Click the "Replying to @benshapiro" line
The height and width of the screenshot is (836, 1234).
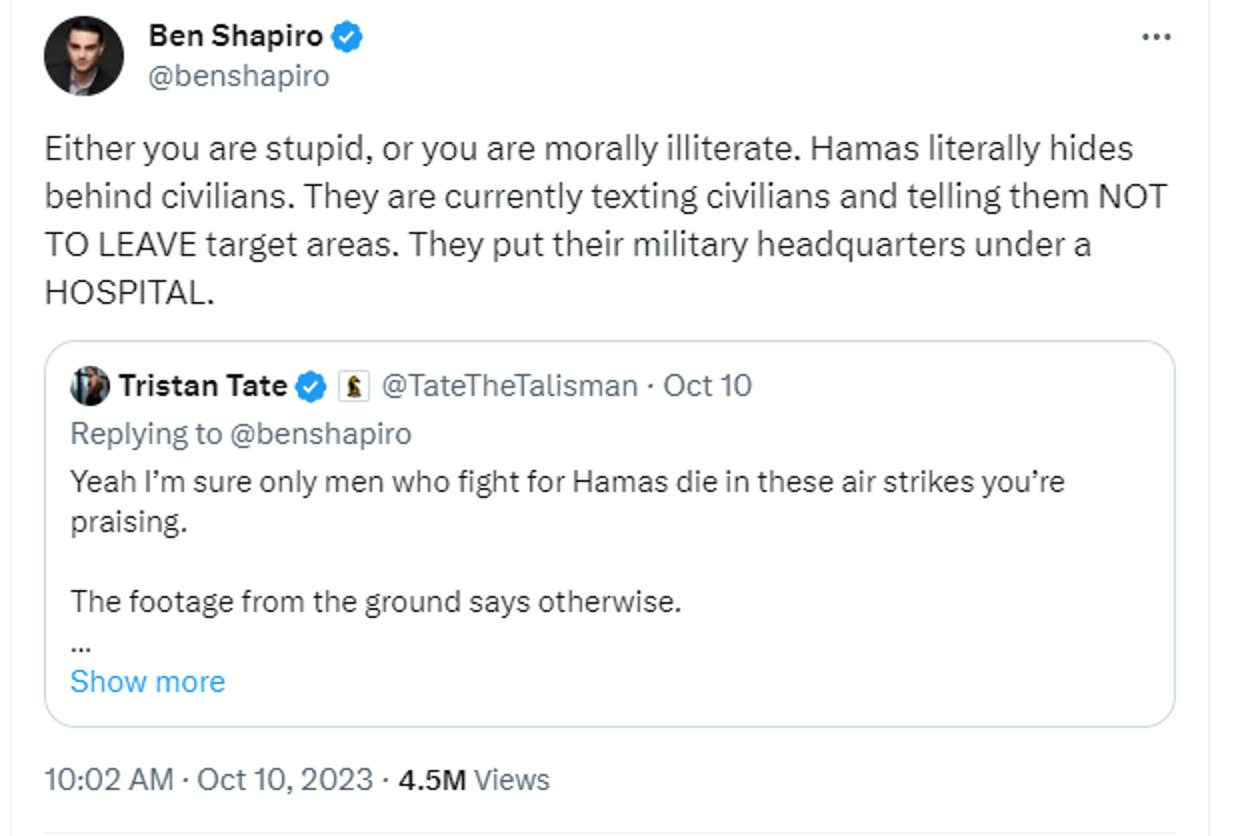coord(240,433)
